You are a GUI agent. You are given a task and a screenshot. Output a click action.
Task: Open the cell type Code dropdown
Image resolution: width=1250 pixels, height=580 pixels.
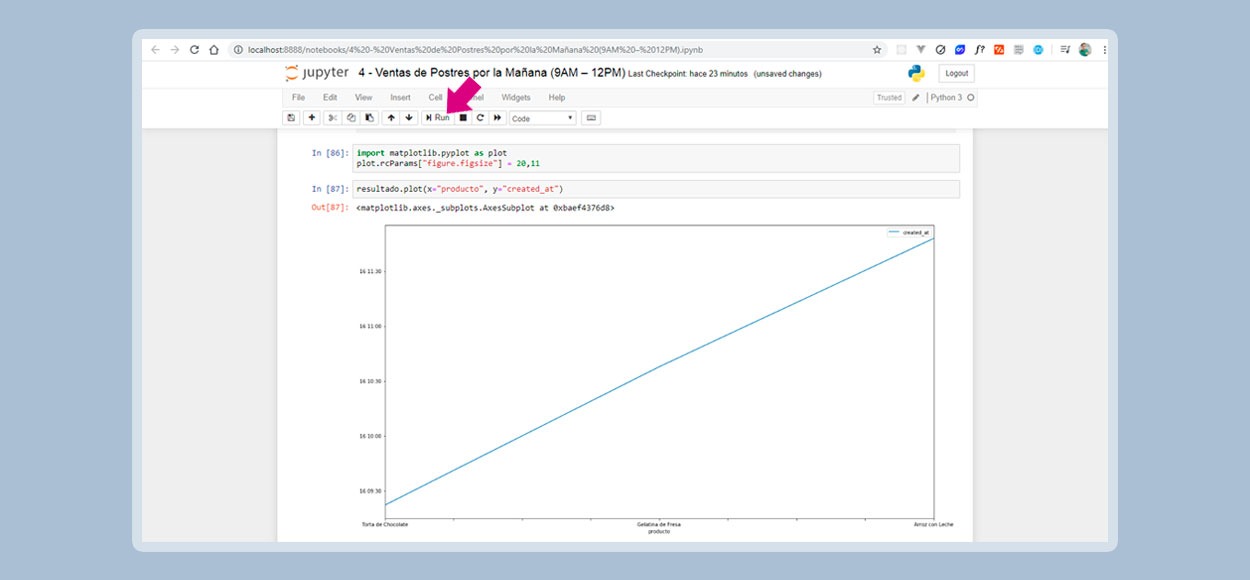[543, 118]
